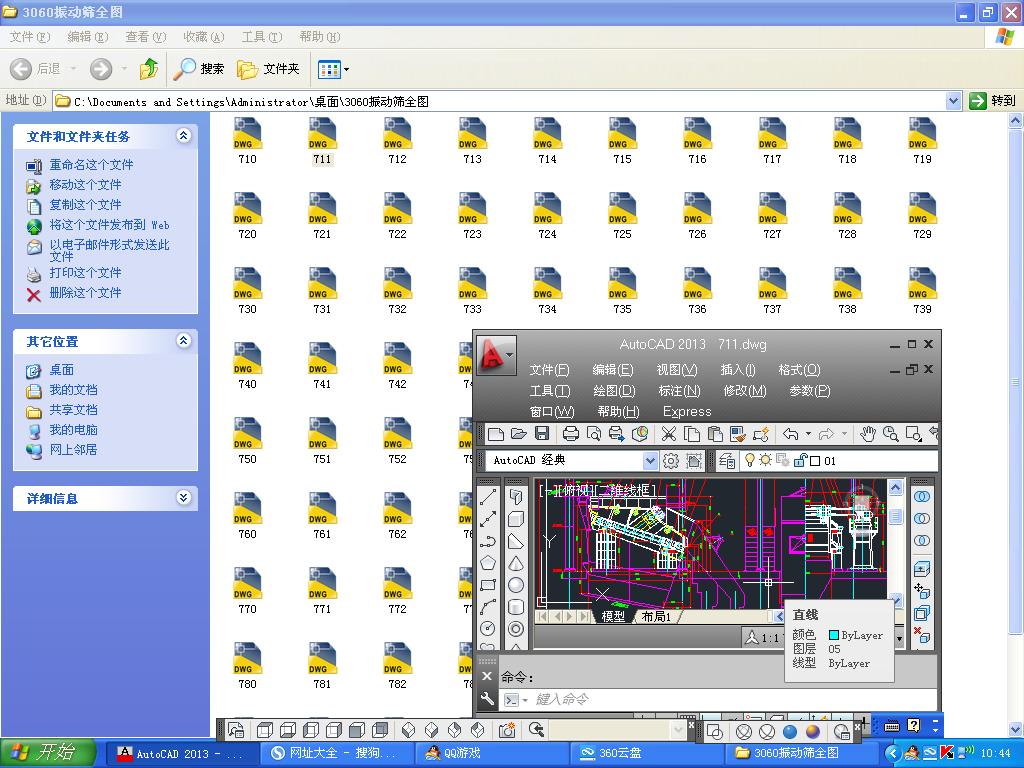Collapse the 文件和文件夹任务 panel

183,136
